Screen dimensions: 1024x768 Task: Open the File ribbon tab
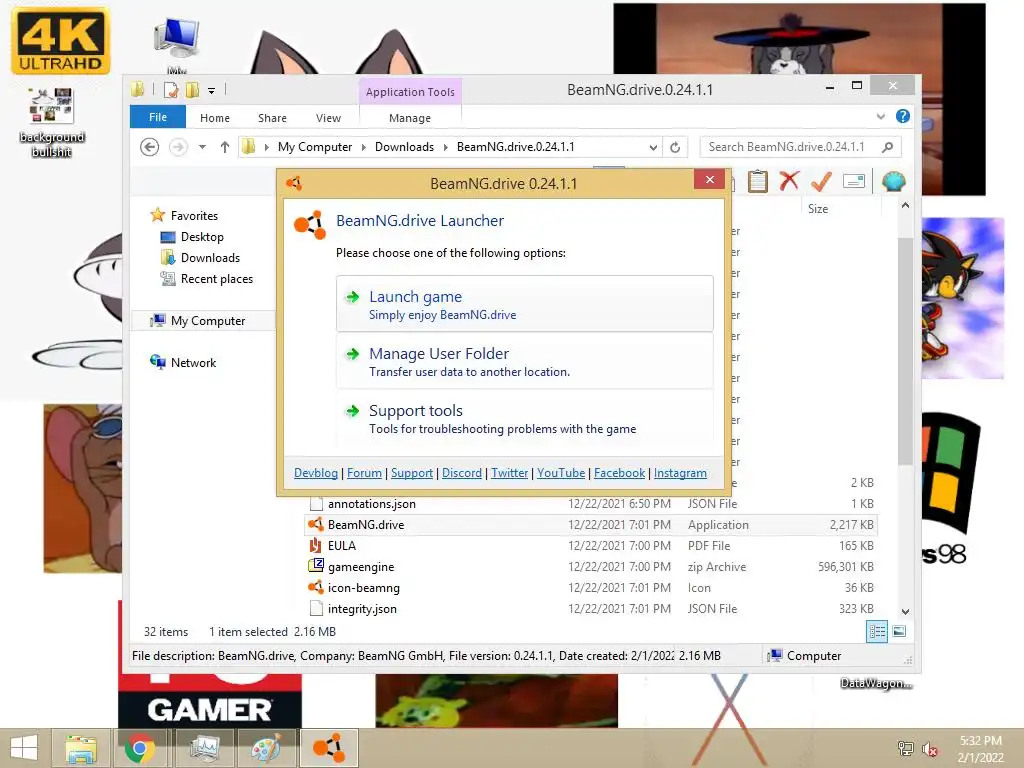coord(158,117)
